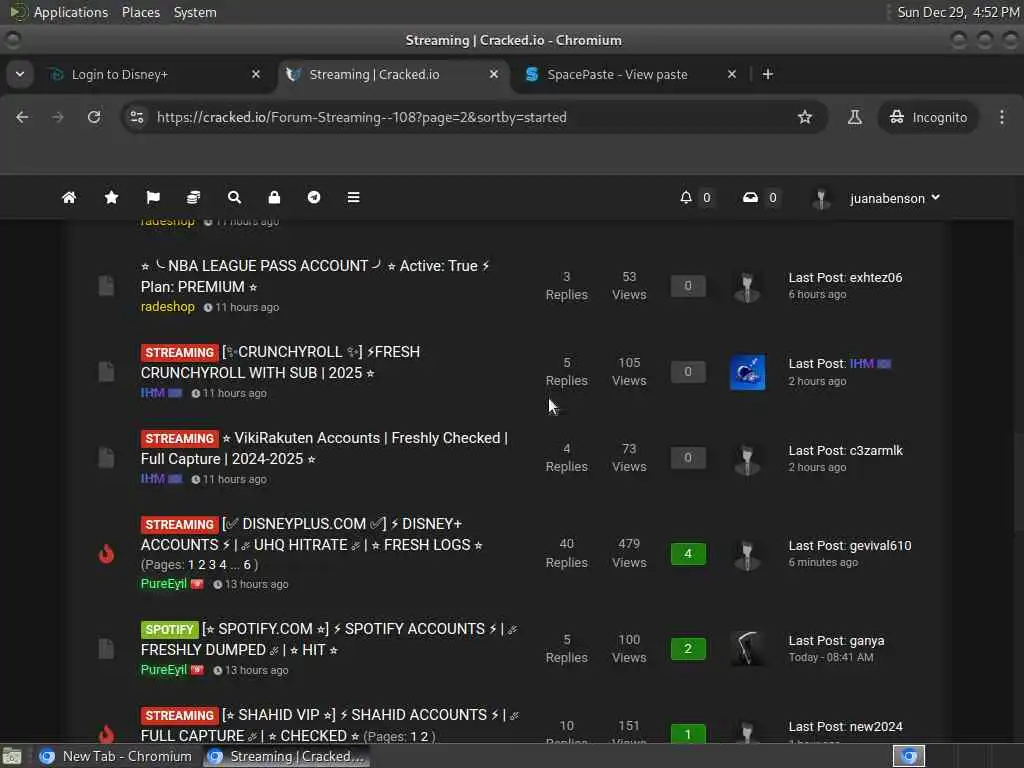Expand the tab search dropdown arrow
This screenshot has width=1024, height=768.
[20, 74]
